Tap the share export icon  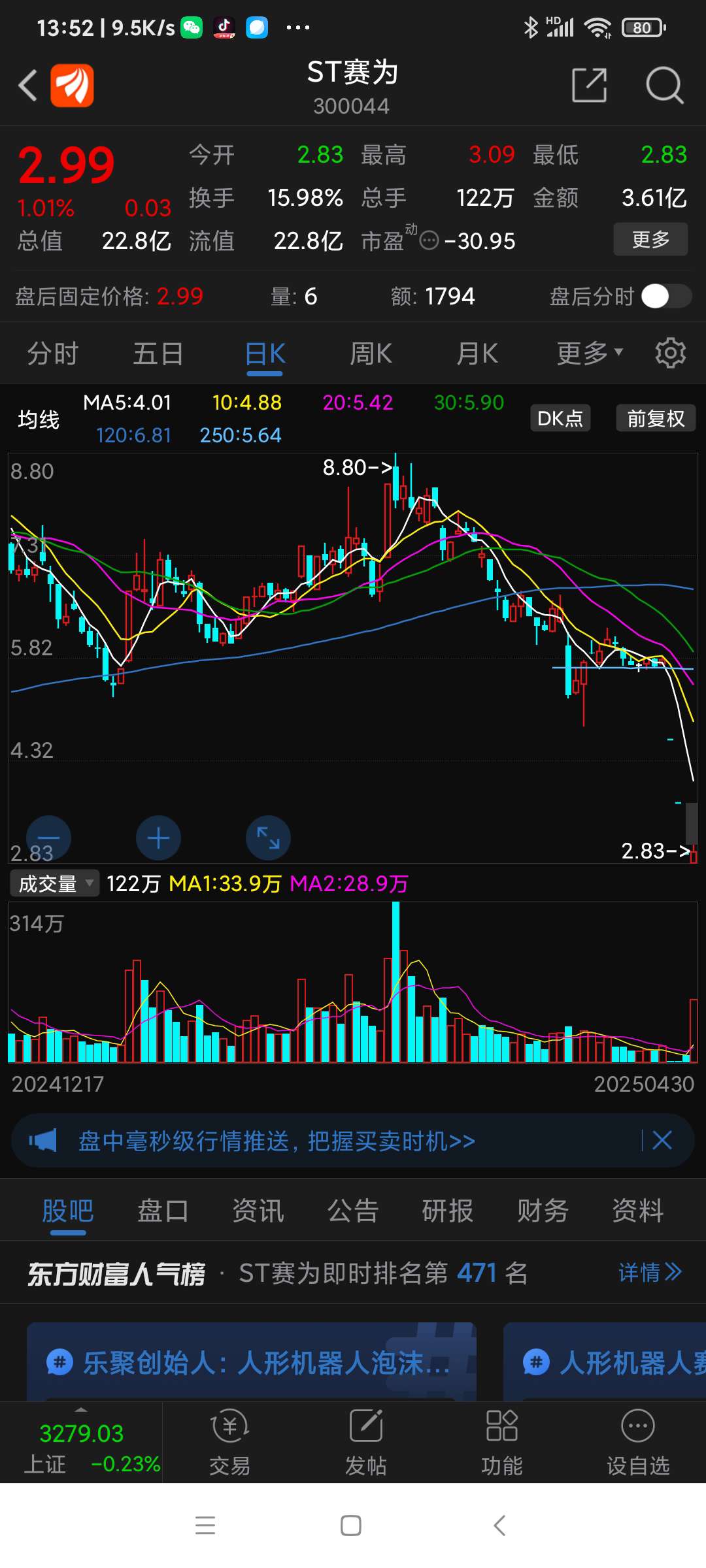tap(589, 85)
